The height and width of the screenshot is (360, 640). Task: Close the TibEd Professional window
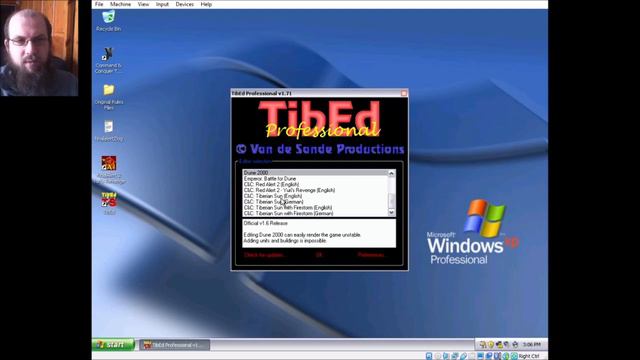click(x=404, y=93)
